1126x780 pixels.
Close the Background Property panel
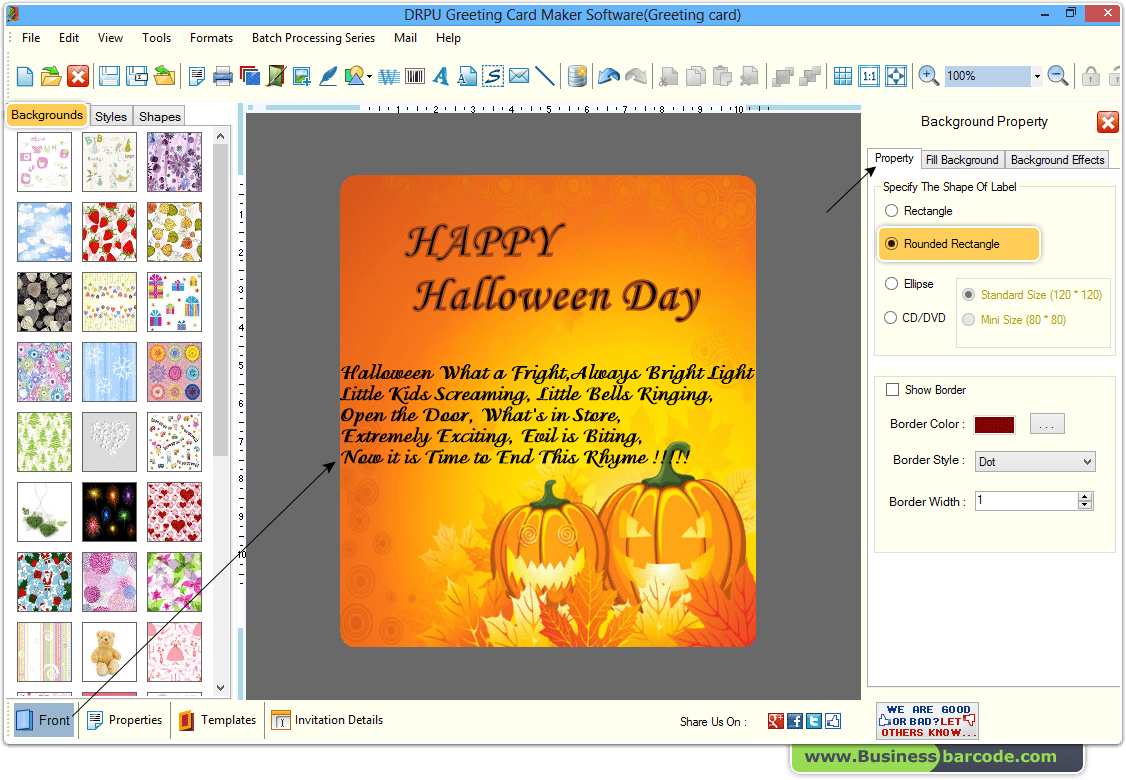[1107, 122]
